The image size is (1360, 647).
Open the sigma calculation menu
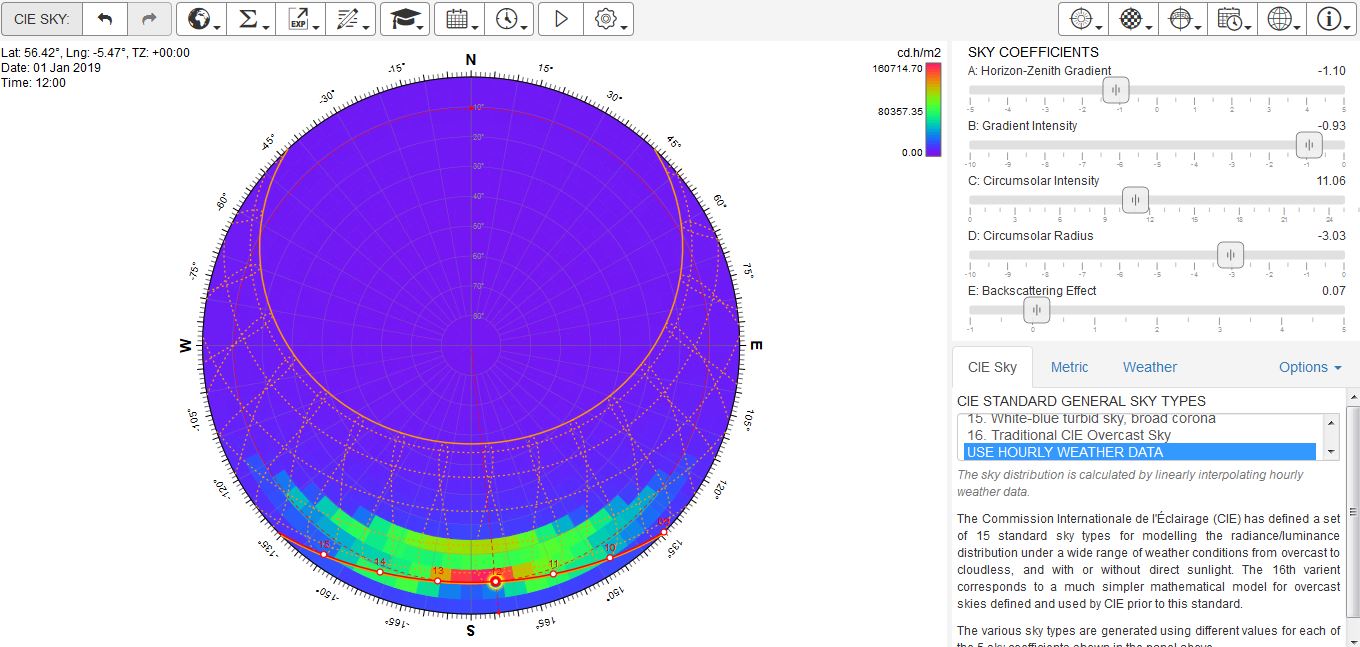(252, 19)
